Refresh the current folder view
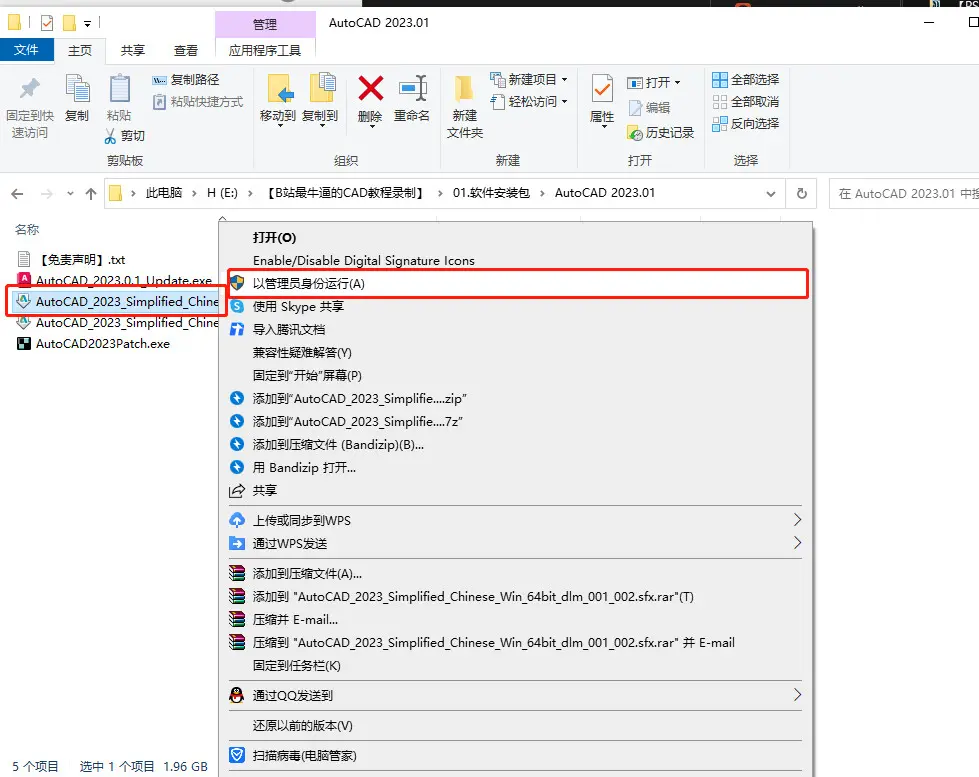 click(x=802, y=194)
